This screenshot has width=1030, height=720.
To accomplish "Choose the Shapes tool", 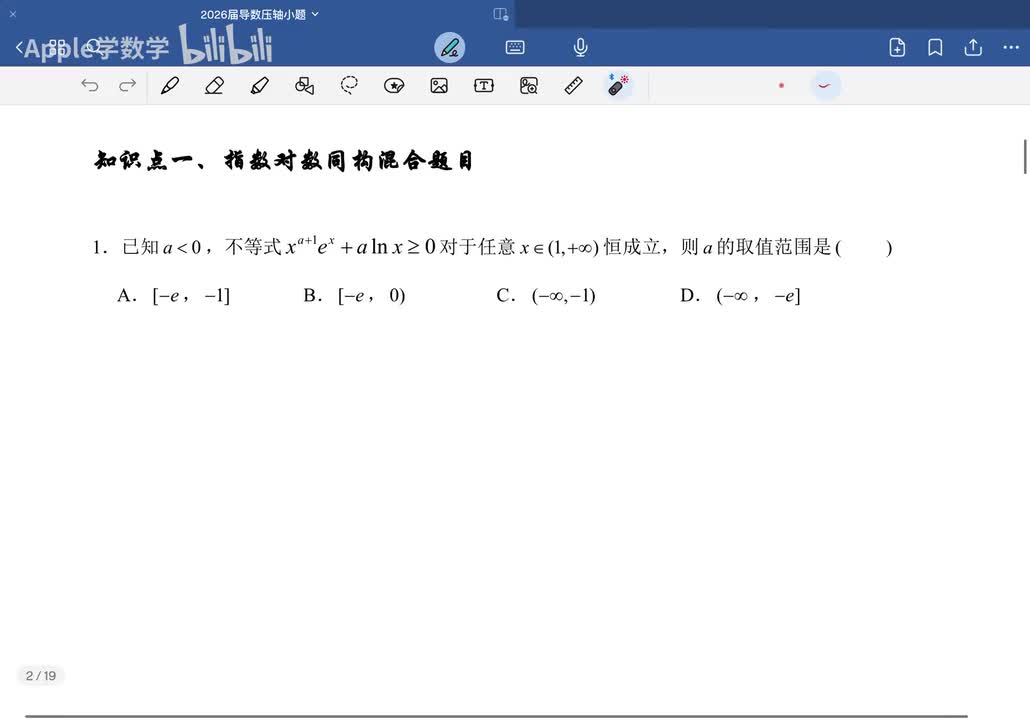I will (304, 85).
